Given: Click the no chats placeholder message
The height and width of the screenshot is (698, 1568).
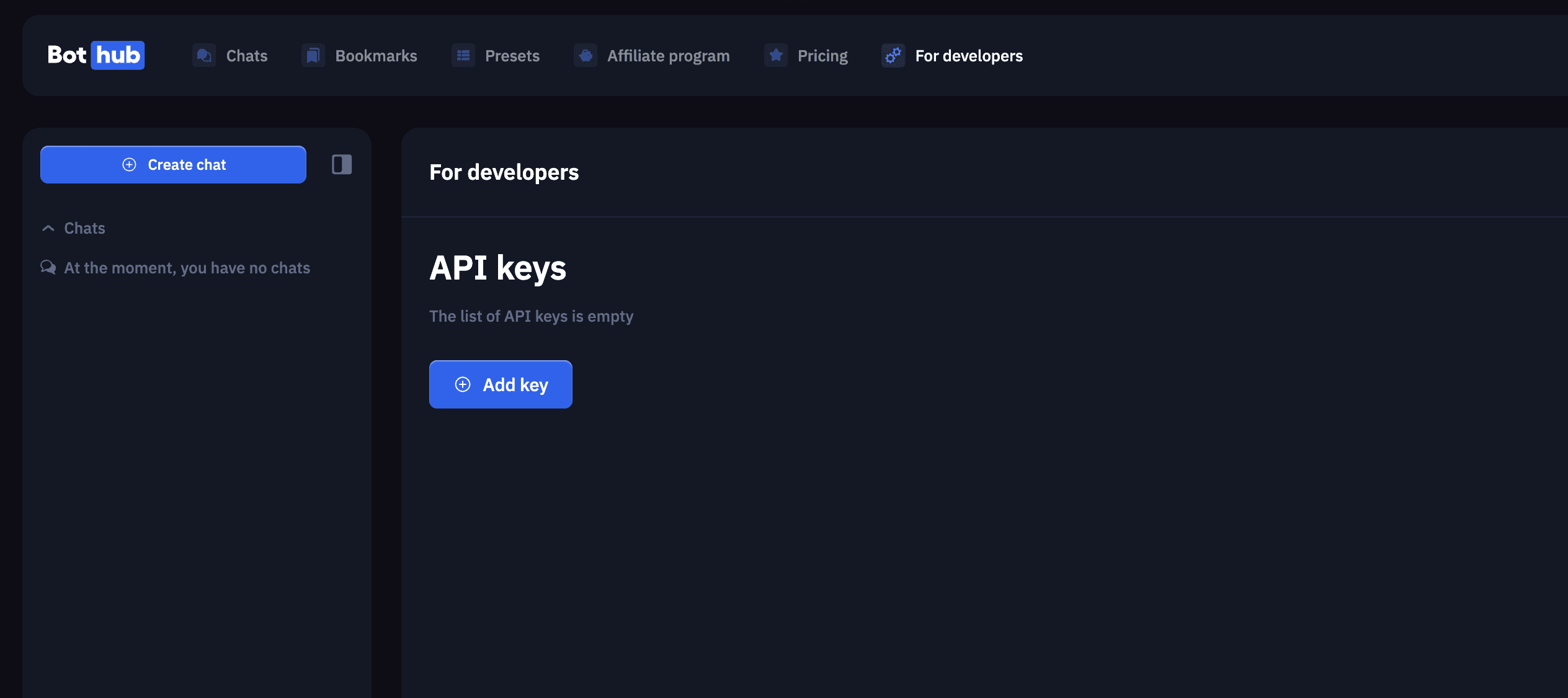Looking at the screenshot, I should (x=187, y=268).
